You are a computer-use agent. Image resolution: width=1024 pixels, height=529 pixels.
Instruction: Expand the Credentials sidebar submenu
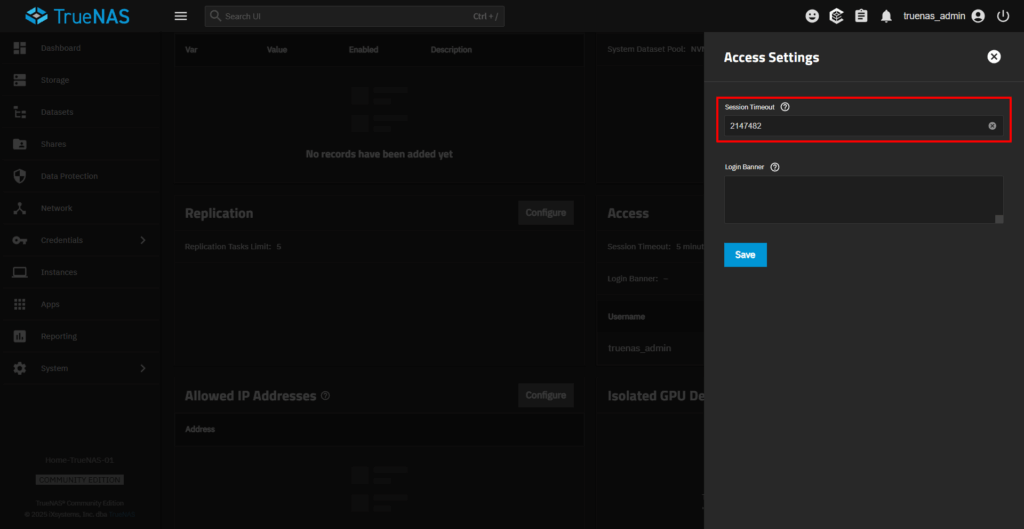(x=142, y=240)
